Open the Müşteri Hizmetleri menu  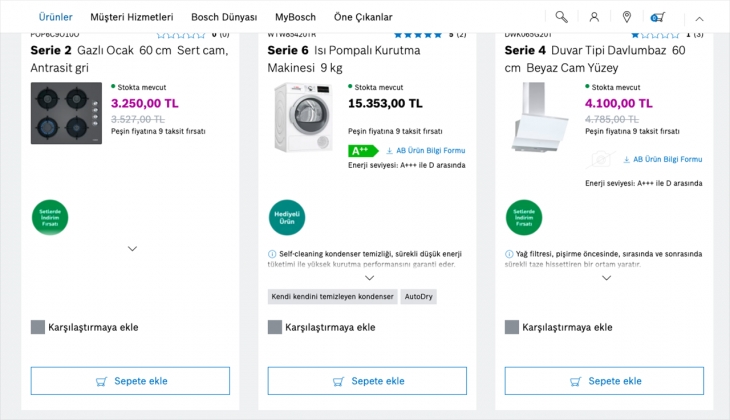tap(131, 17)
